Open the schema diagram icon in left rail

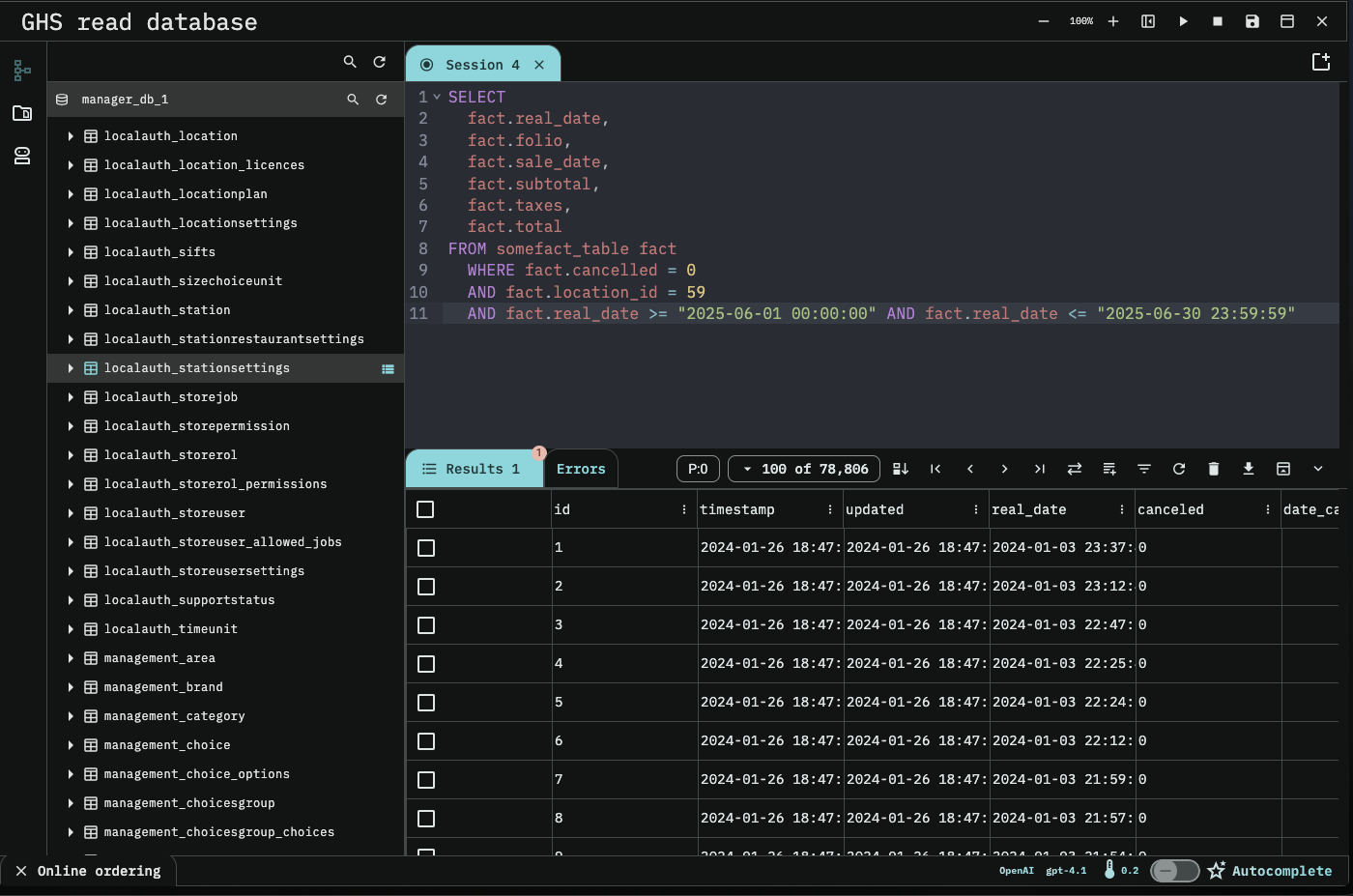[22, 71]
